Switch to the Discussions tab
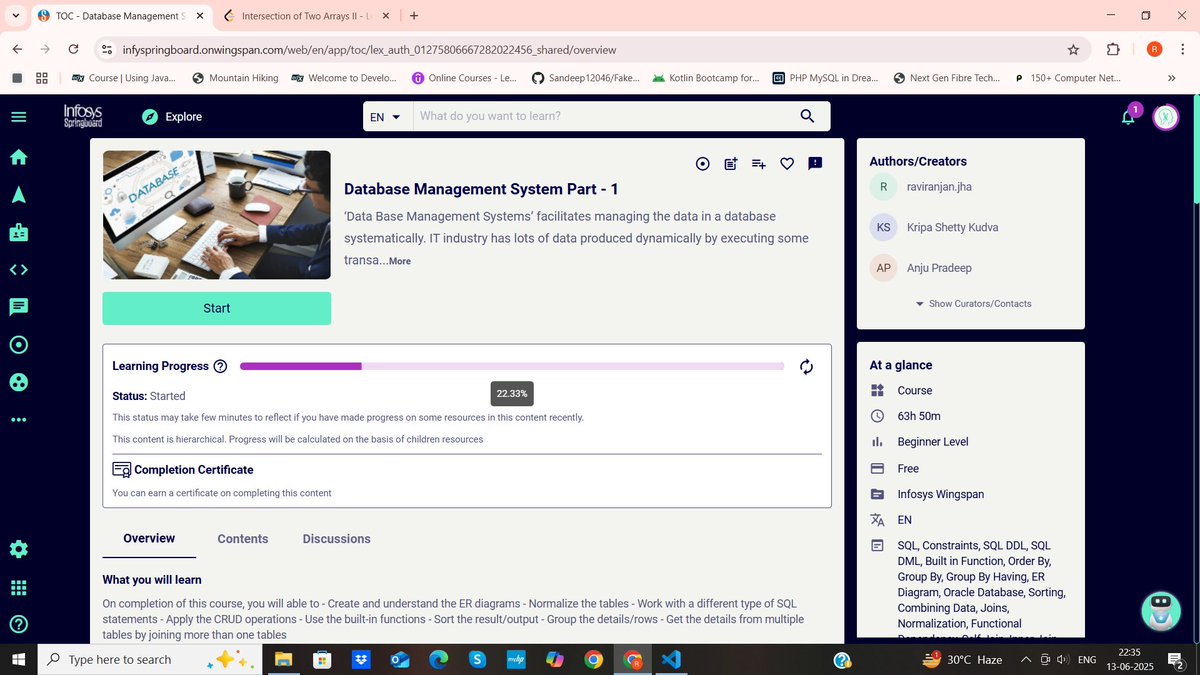Screen dimensions: 1200x675 pos(337,539)
